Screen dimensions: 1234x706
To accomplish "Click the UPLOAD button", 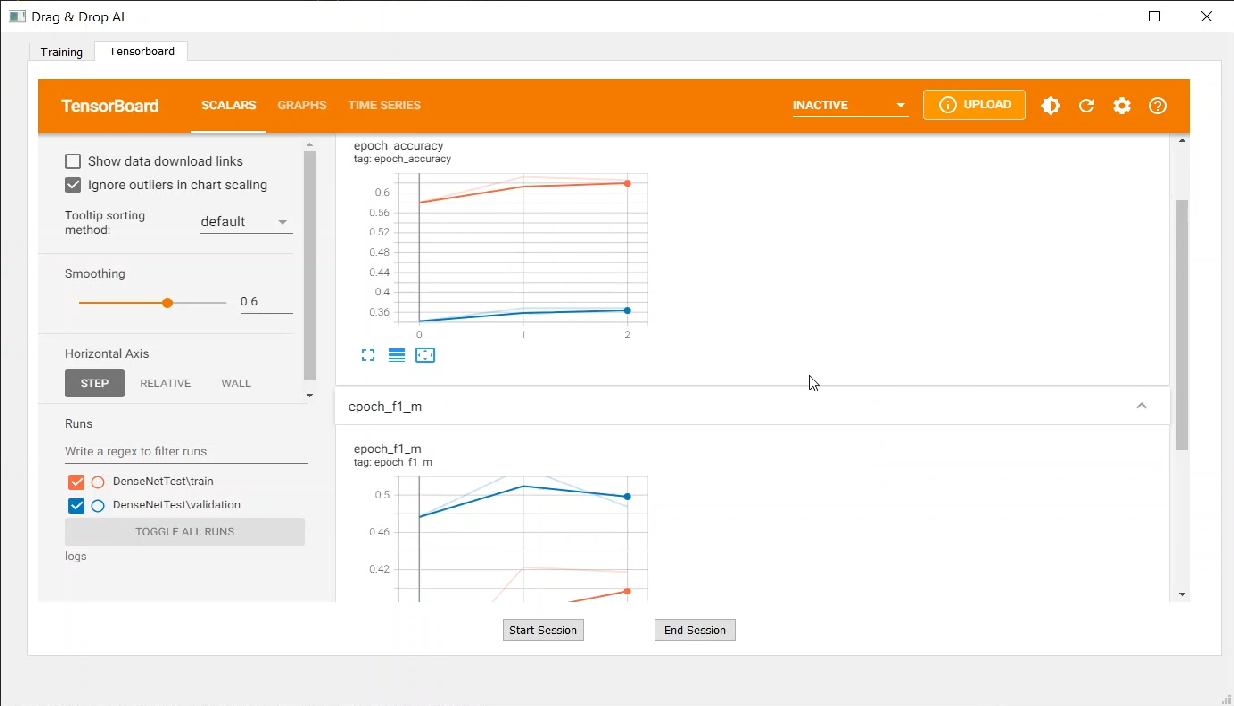I will coord(974,105).
